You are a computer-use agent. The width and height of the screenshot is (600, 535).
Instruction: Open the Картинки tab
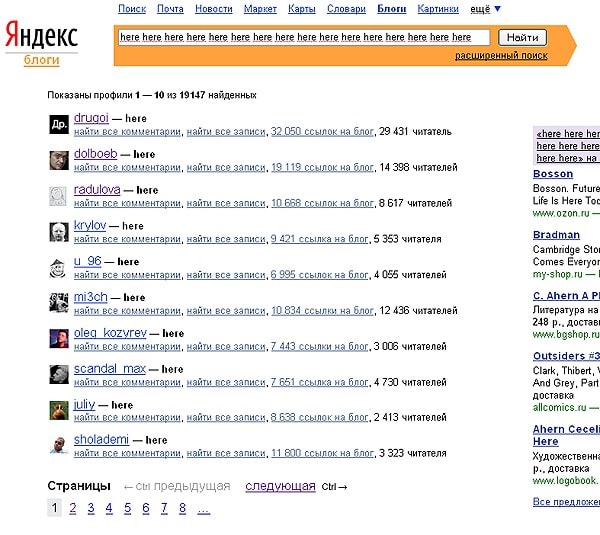(438, 9)
